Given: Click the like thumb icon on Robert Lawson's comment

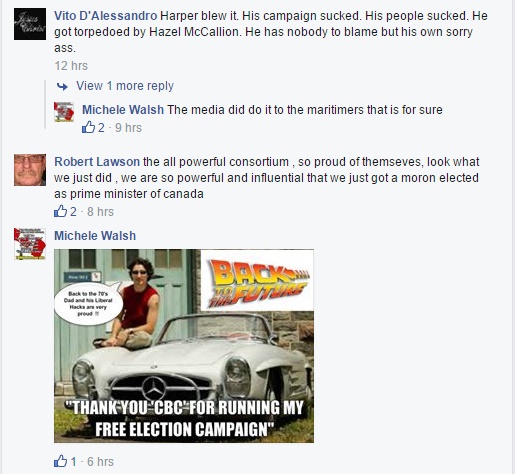Looking at the screenshot, I should tap(60, 211).
